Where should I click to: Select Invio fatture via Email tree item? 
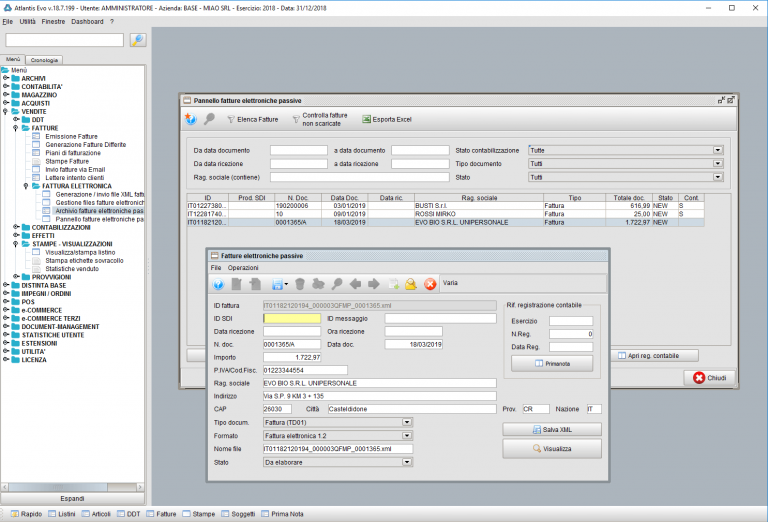click(x=75, y=169)
